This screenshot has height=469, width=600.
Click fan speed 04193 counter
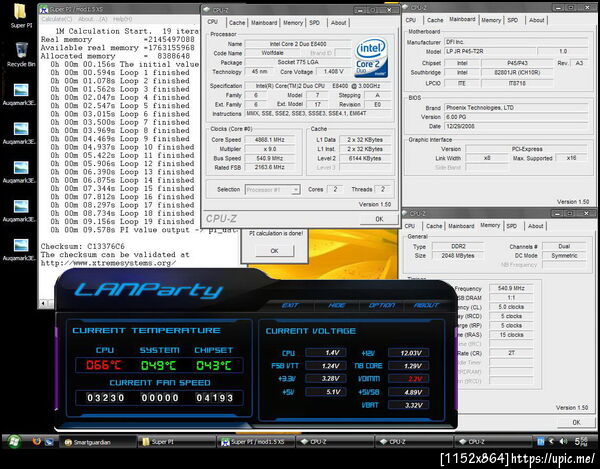point(214,398)
